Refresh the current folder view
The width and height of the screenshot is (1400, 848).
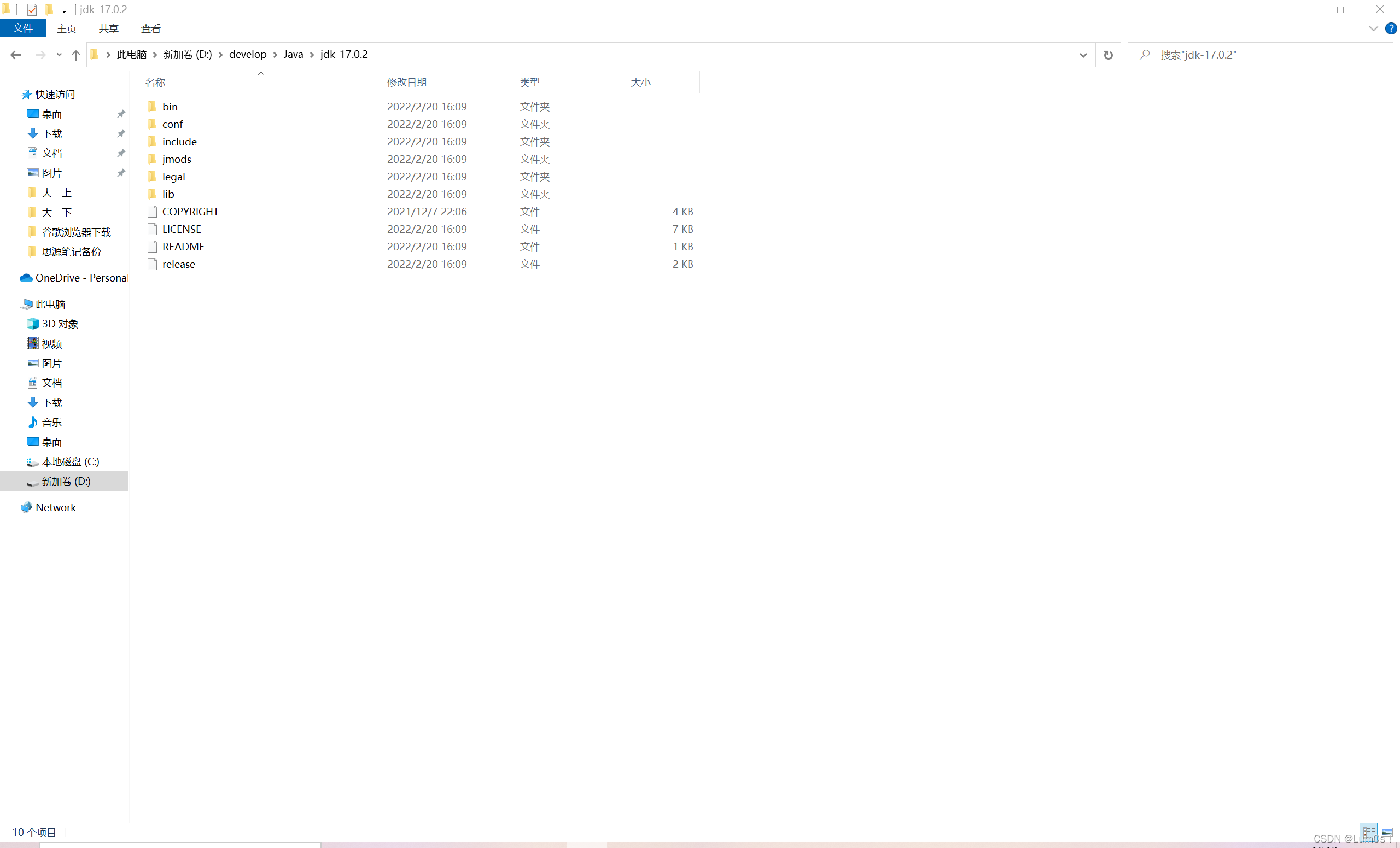point(1107,55)
